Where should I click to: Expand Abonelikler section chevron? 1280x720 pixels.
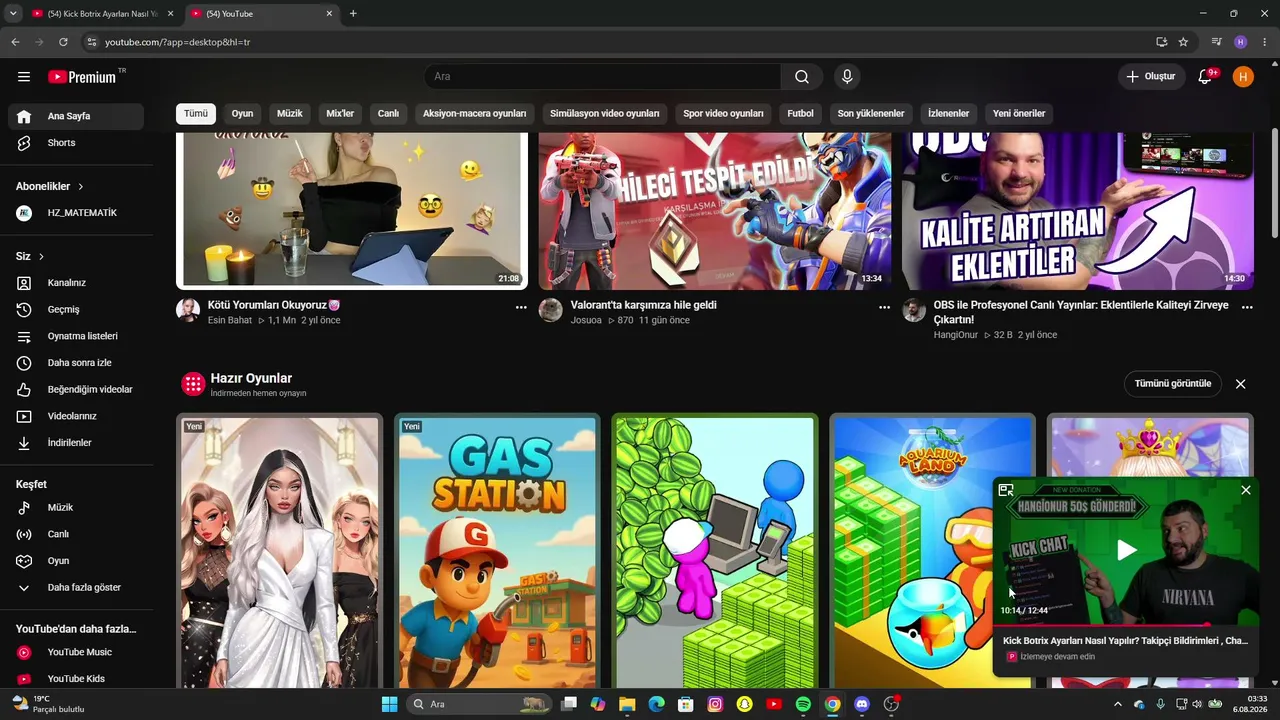(81, 187)
